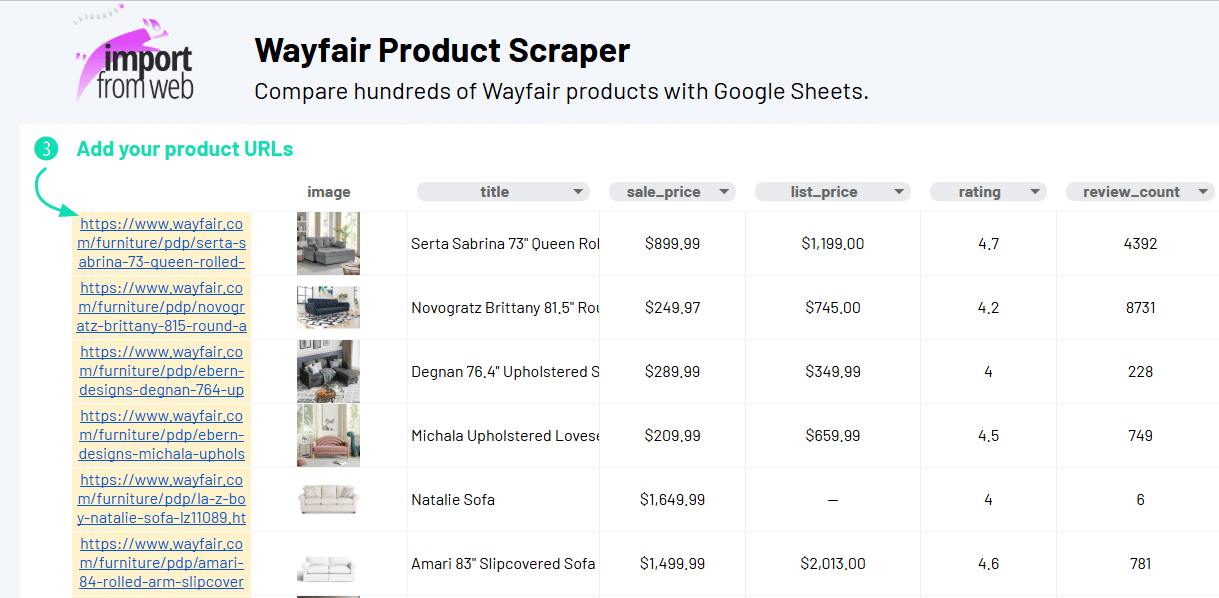The height and width of the screenshot is (598, 1219).
Task: Visit the La-Z-Boy Natalie sofa URL
Action: coord(162,500)
